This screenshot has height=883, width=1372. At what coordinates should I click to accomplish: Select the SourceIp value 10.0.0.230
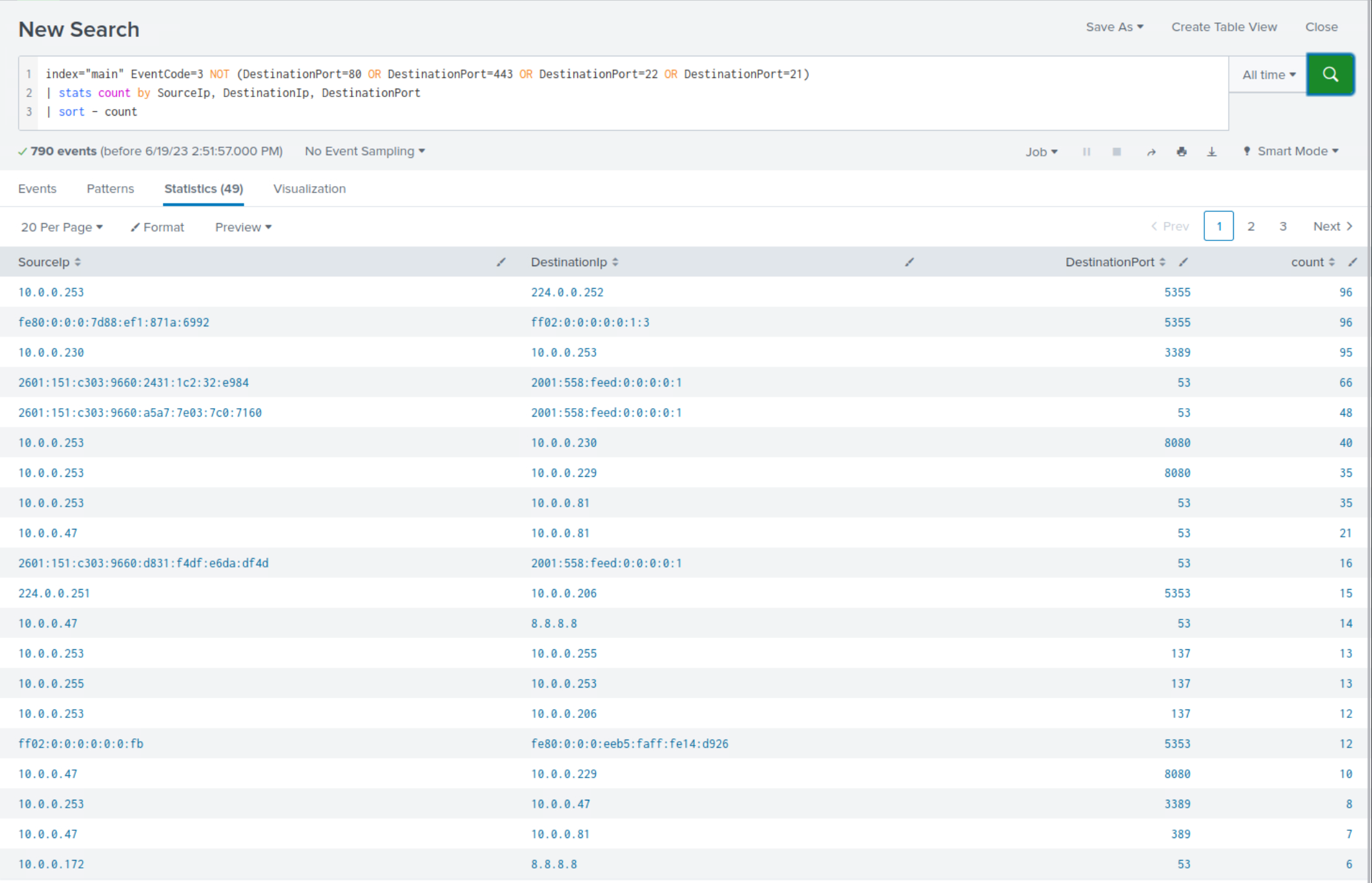(x=51, y=352)
